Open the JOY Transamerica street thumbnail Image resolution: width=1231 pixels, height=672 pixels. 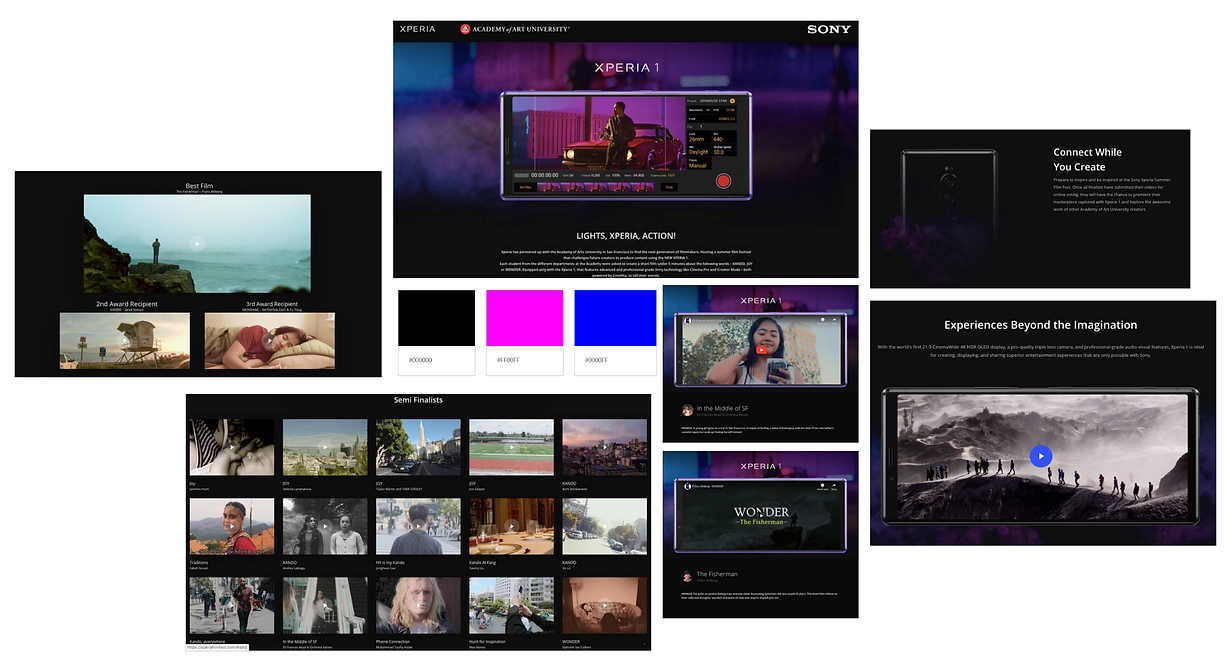[x=418, y=447]
